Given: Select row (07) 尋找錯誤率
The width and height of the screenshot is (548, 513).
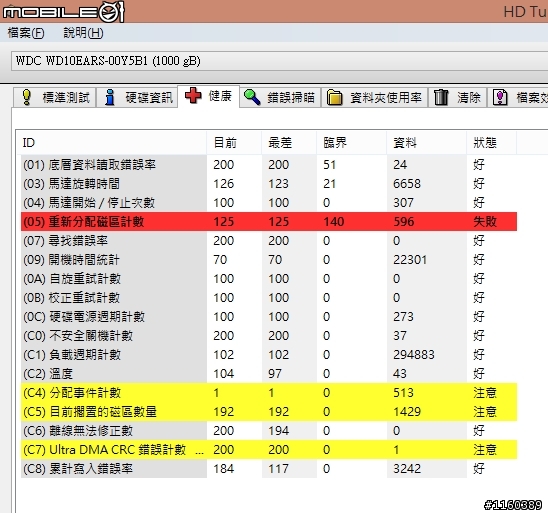Looking at the screenshot, I should [x=269, y=240].
